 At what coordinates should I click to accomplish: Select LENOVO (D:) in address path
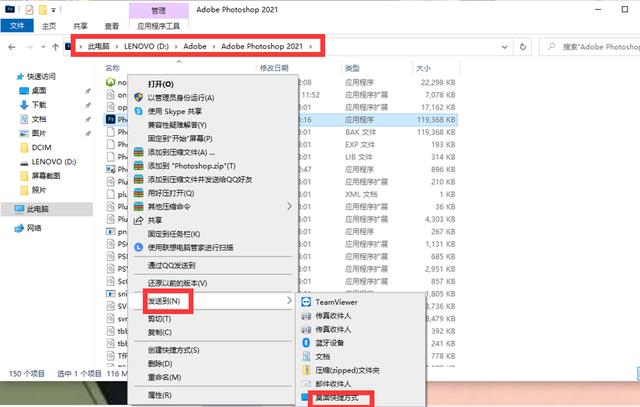pyautogui.click(x=146, y=47)
